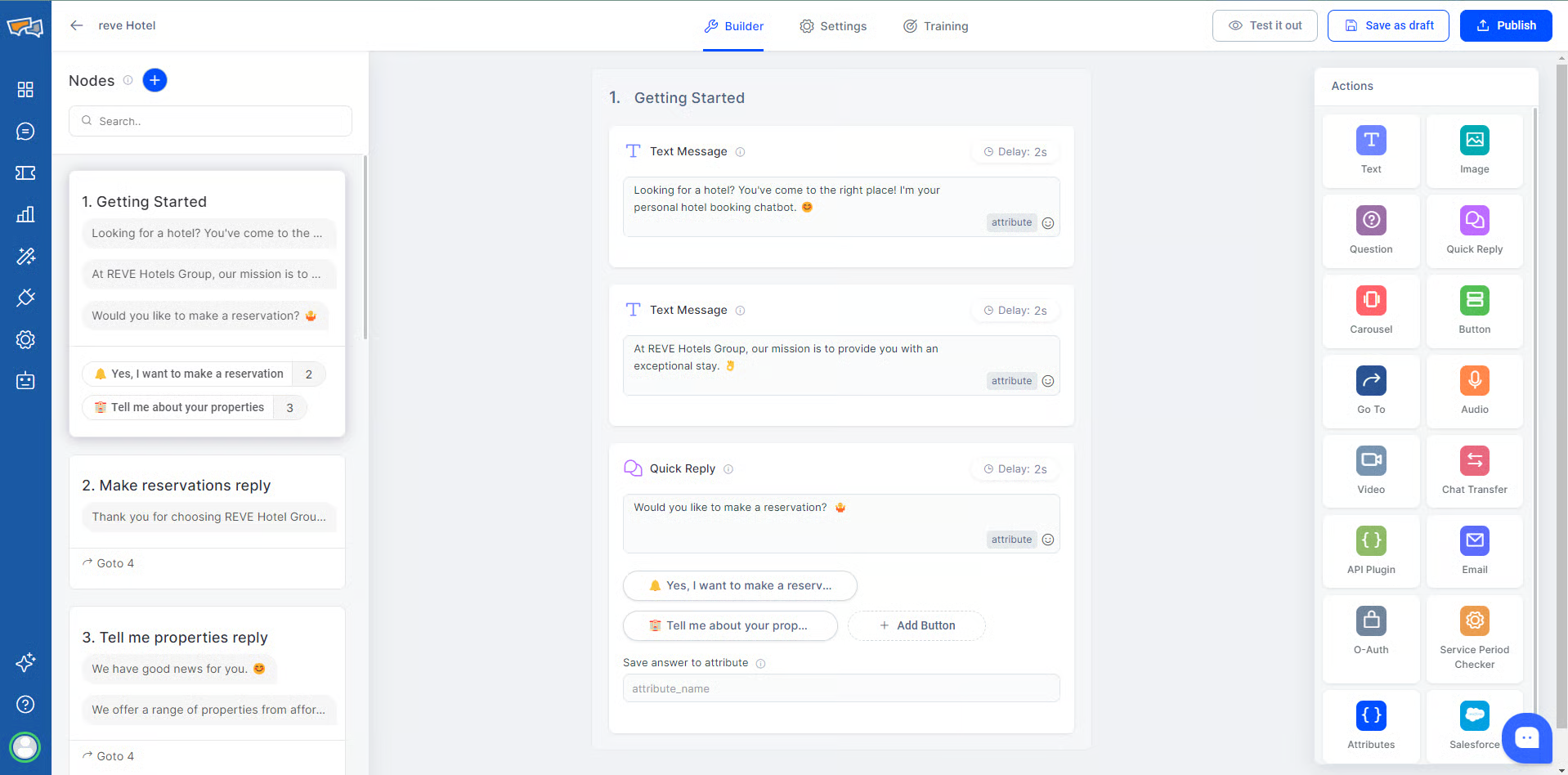The image size is (1568, 775).
Task: Add the Button action
Action: tap(1474, 311)
